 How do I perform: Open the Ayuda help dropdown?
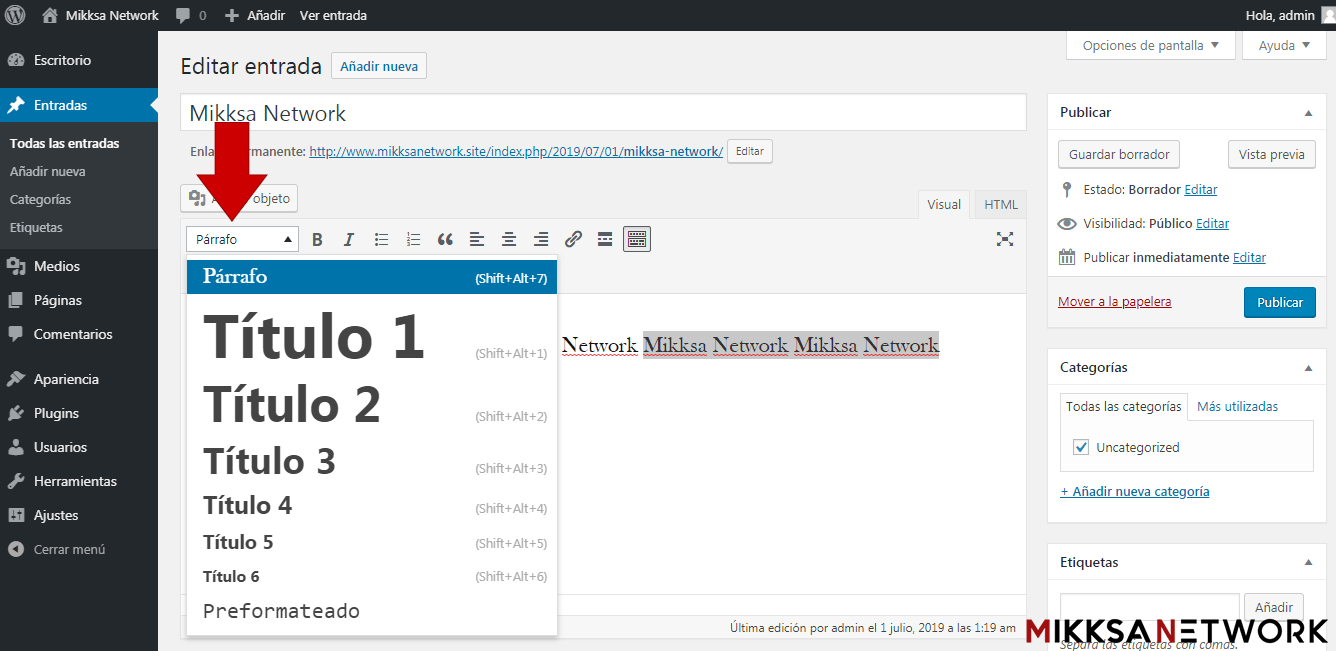pyautogui.click(x=1284, y=45)
